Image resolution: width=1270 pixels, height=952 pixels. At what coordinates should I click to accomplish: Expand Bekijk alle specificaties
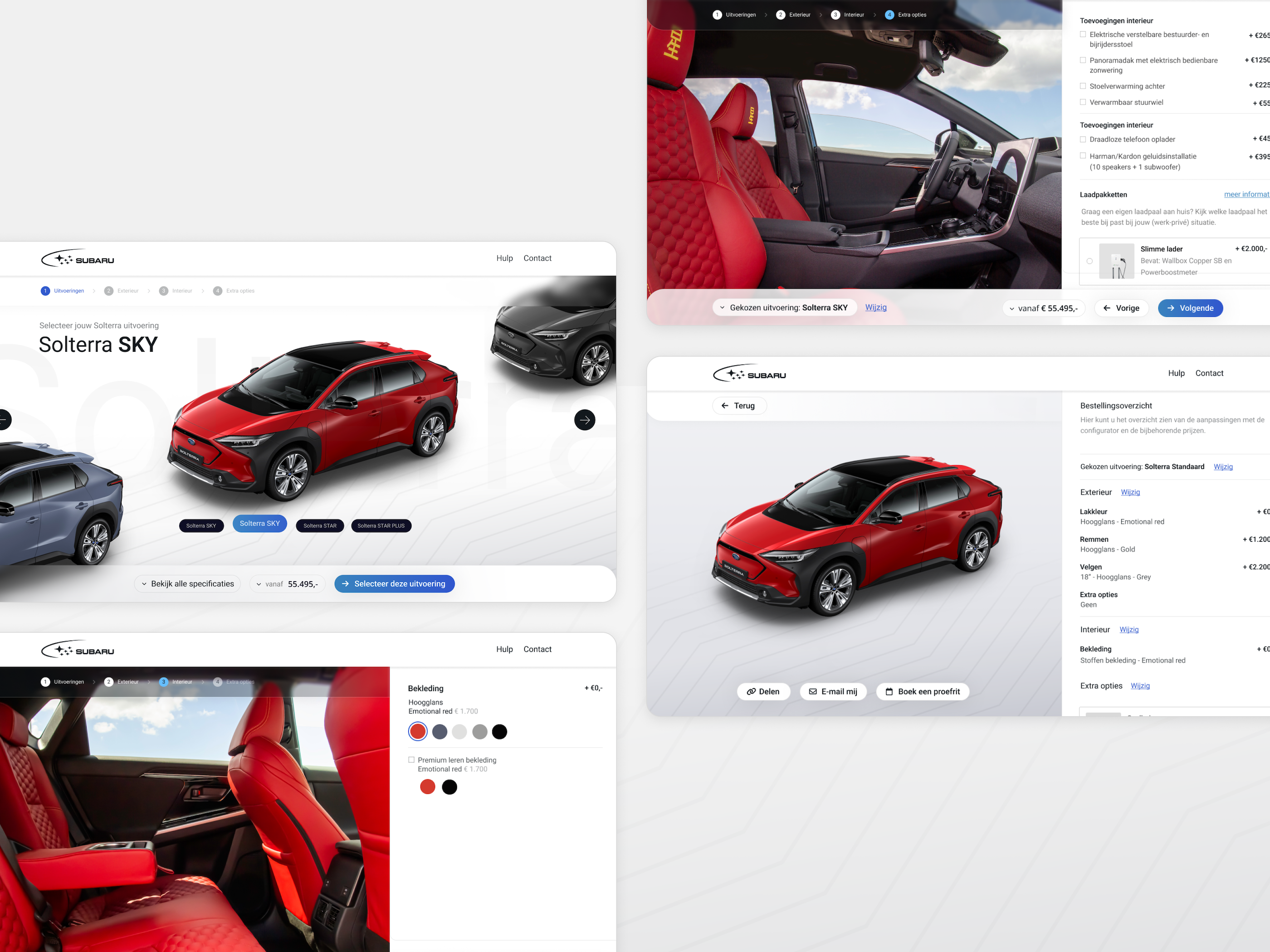[x=187, y=583]
